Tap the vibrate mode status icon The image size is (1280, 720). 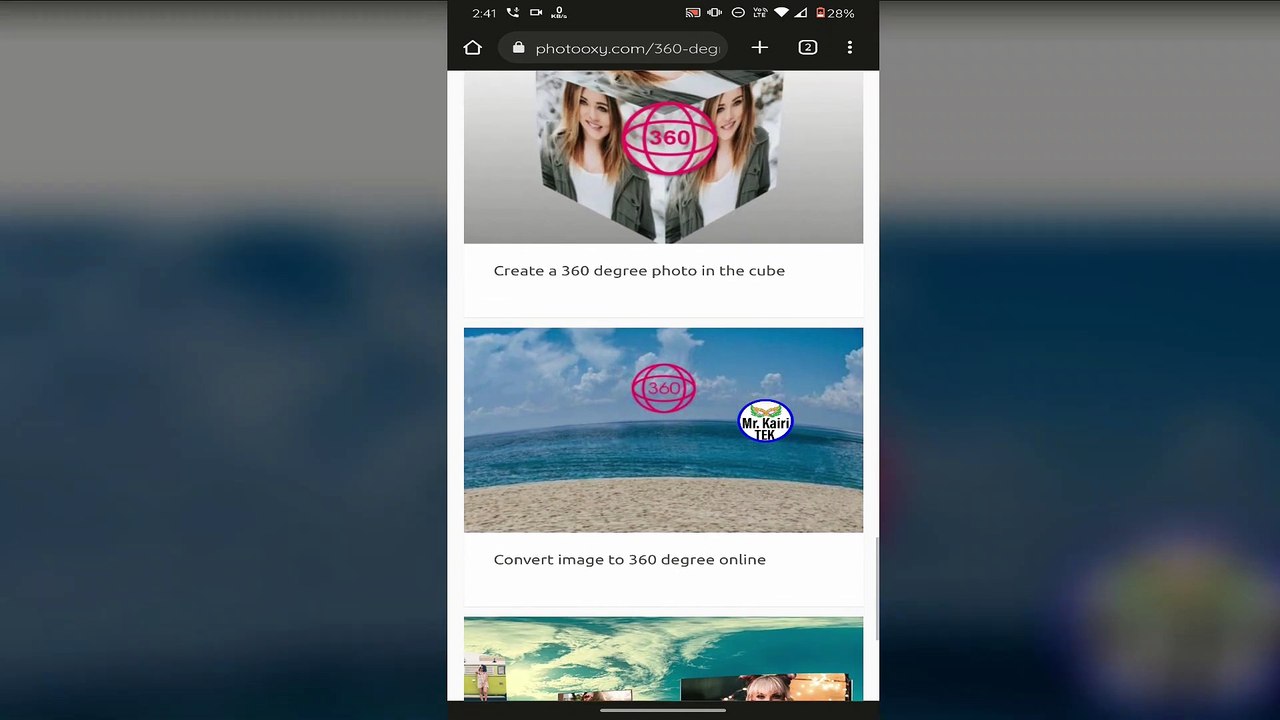pyautogui.click(x=714, y=13)
